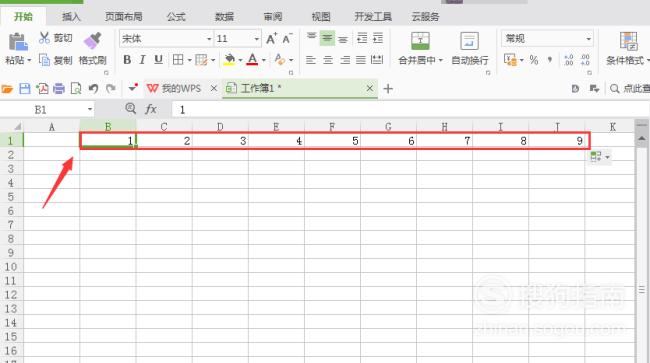
Task: Click the Copy icon
Action: pos(44,60)
